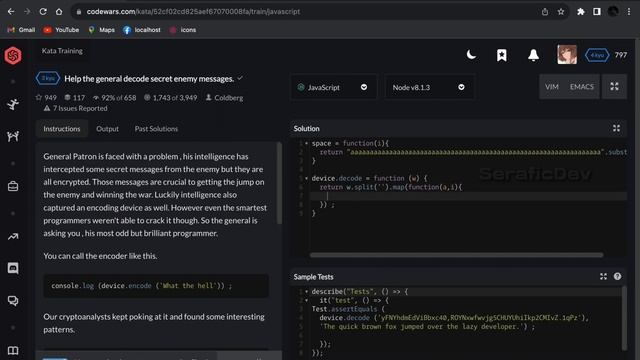Image resolution: width=640 pixels, height=360 pixels.
Task: Bookmark this page star icon
Action: point(561,12)
